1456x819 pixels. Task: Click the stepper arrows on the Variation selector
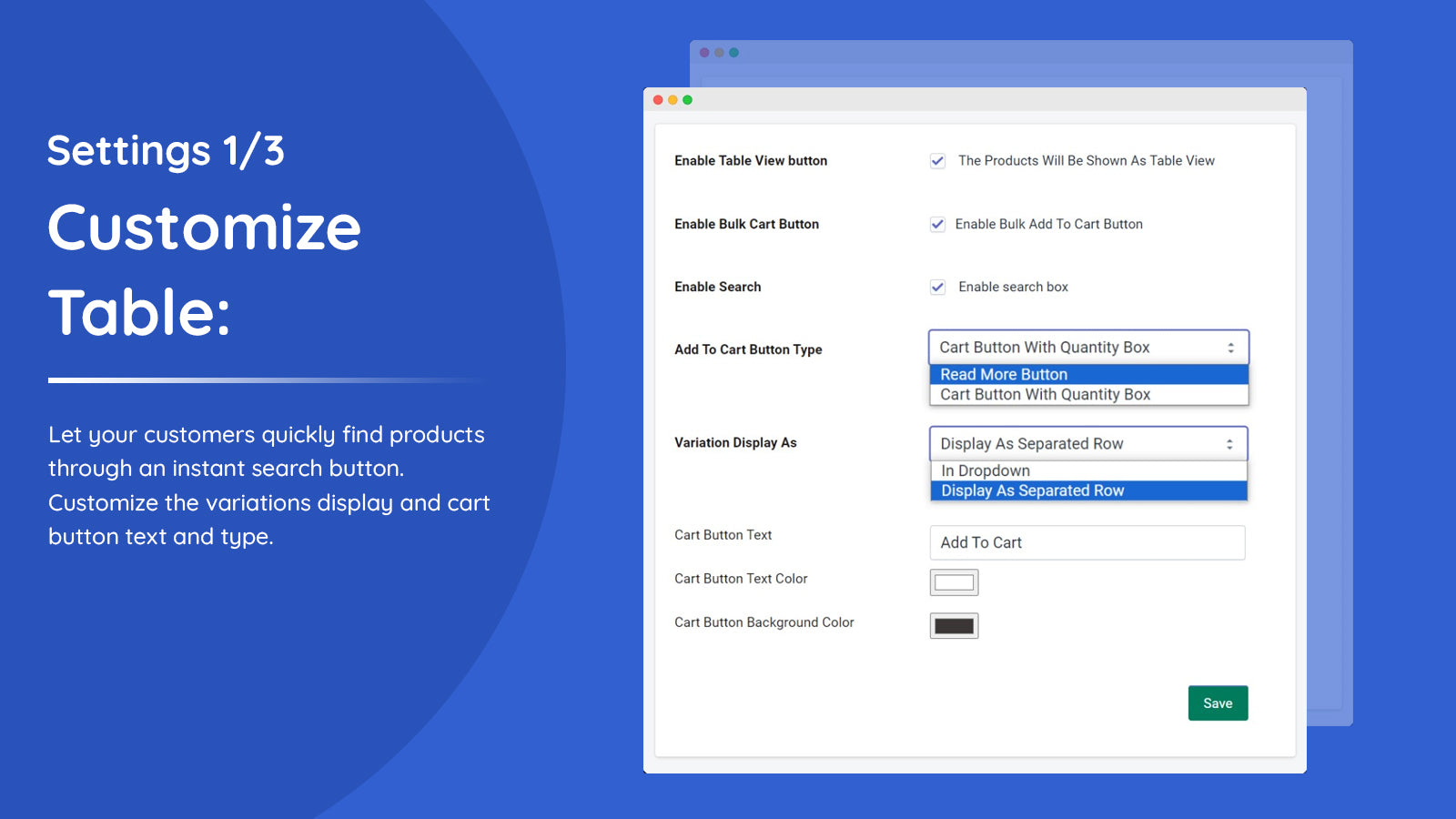1231,443
